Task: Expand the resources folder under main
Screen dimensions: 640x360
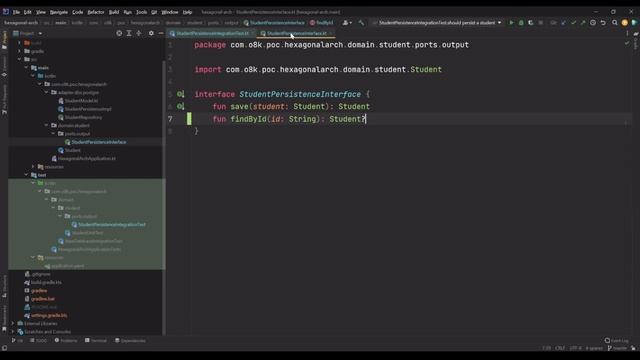Action: [x=33, y=167]
